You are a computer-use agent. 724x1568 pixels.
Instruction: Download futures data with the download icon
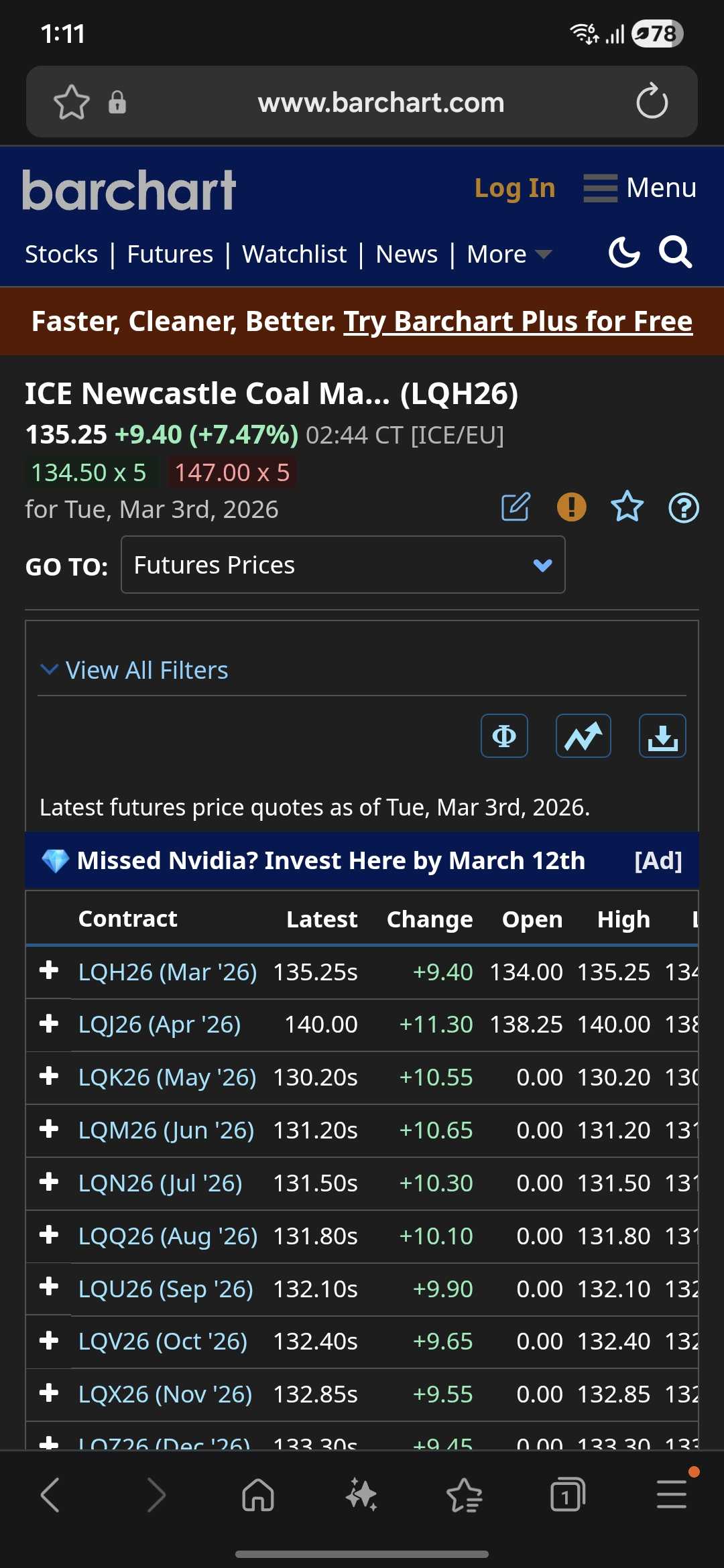[x=662, y=736]
